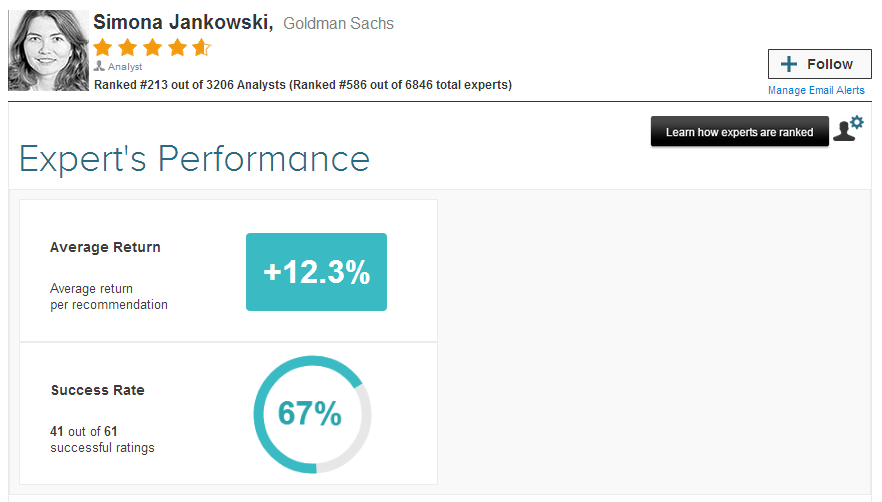
Task: Click the half-filled fifth rating star
Action: pos(202,47)
